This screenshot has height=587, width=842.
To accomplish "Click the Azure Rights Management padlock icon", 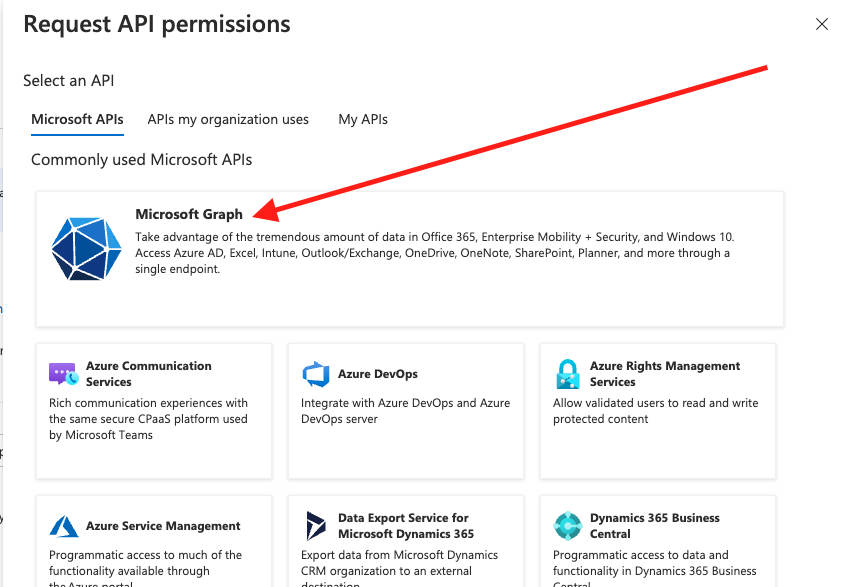I will pyautogui.click(x=568, y=374).
